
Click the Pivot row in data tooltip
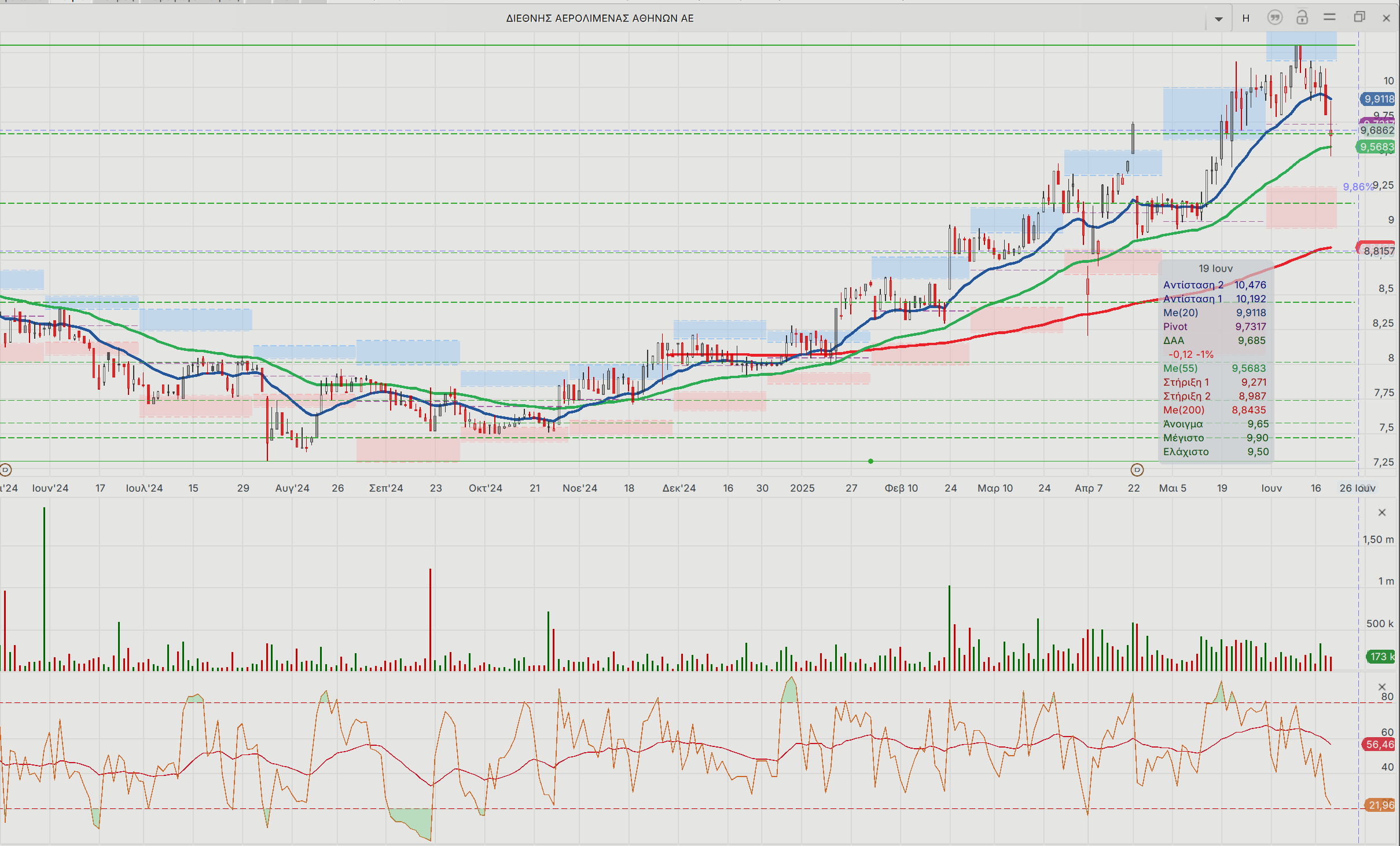pos(1215,327)
